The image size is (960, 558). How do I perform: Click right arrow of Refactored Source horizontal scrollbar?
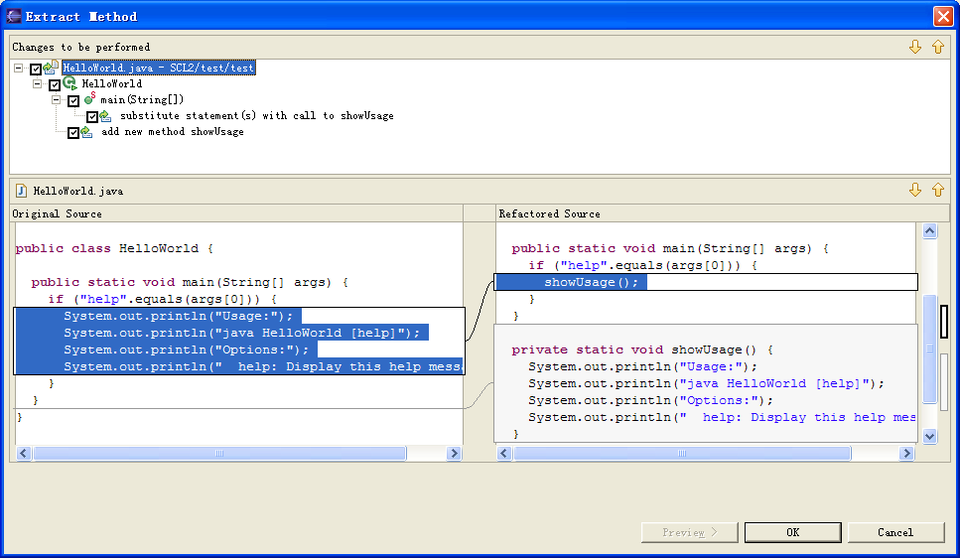coord(907,453)
